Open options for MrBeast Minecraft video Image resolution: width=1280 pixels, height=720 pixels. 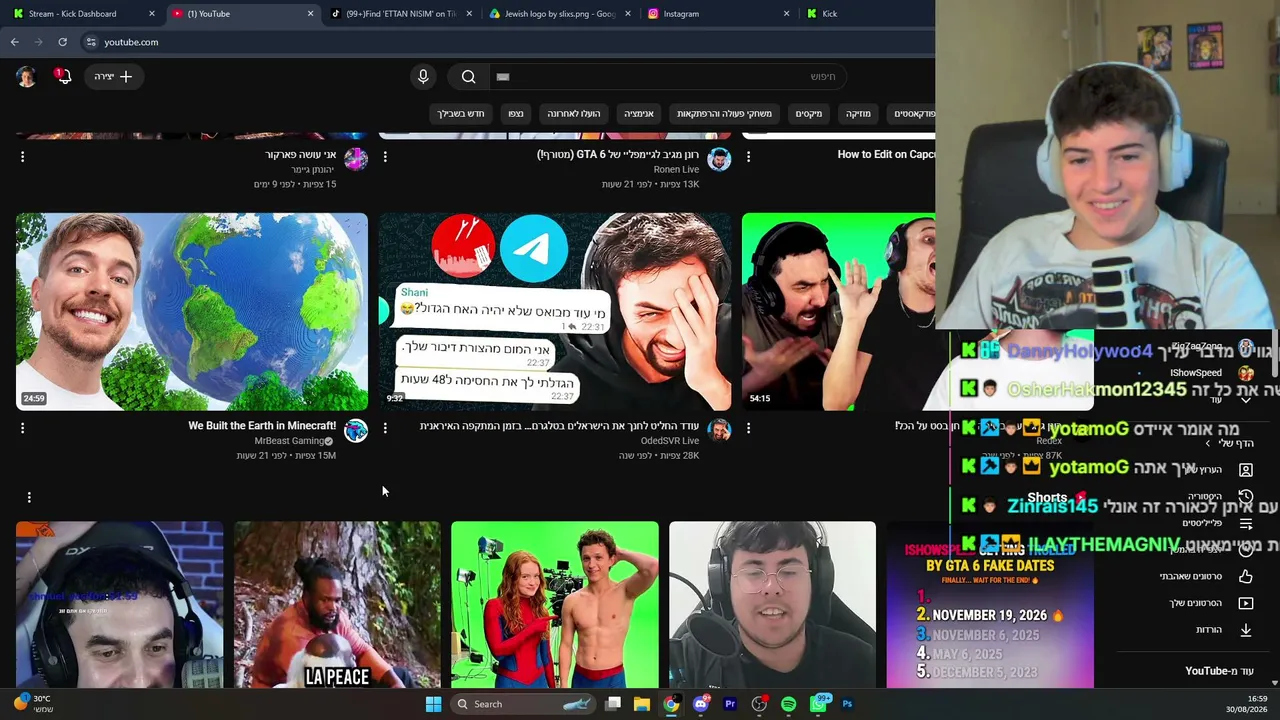pyautogui.click(x=22, y=428)
